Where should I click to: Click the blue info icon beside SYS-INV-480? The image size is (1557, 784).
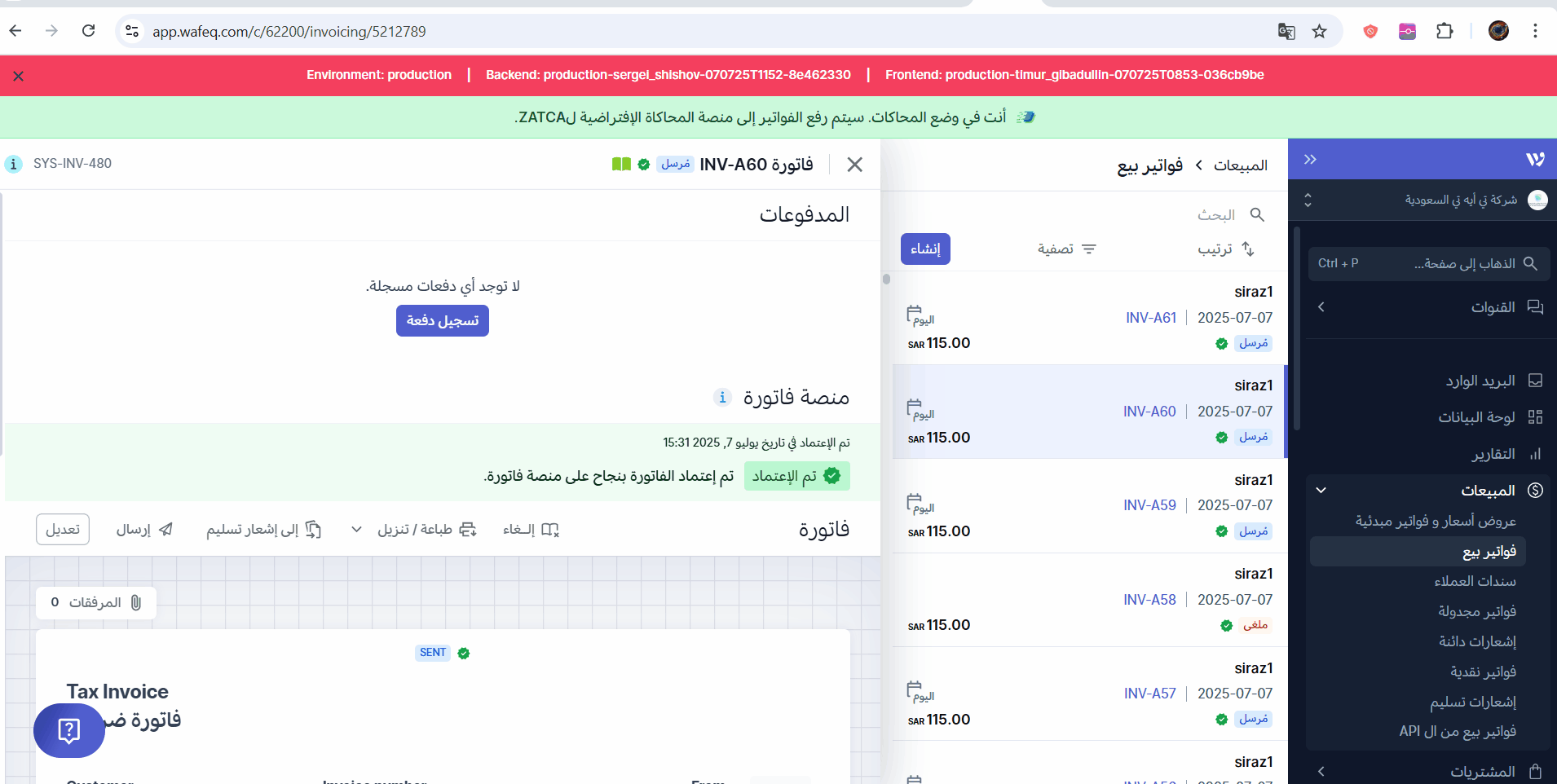click(14, 164)
